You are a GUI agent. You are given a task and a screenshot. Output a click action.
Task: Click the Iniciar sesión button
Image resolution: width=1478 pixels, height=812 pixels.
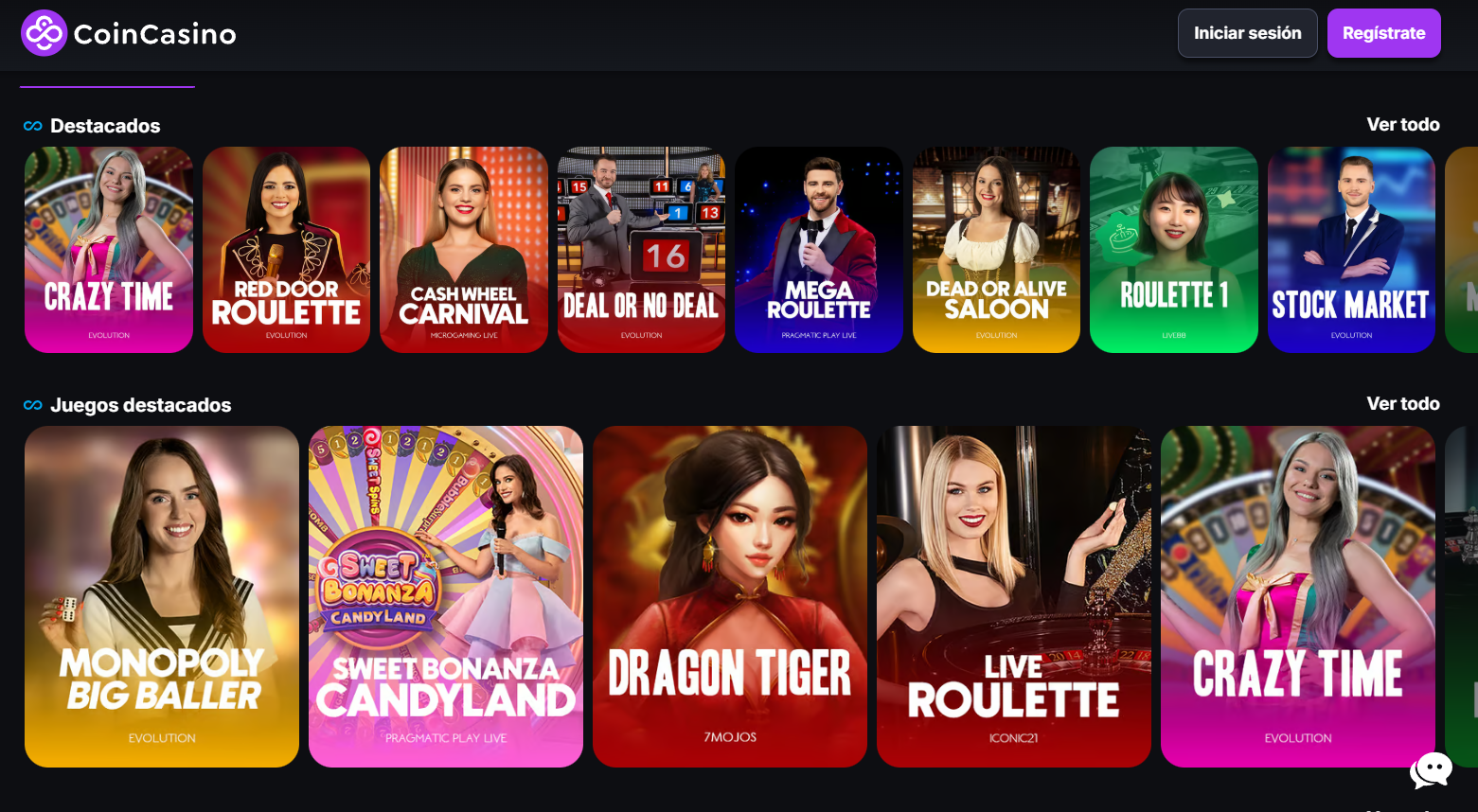[1247, 33]
